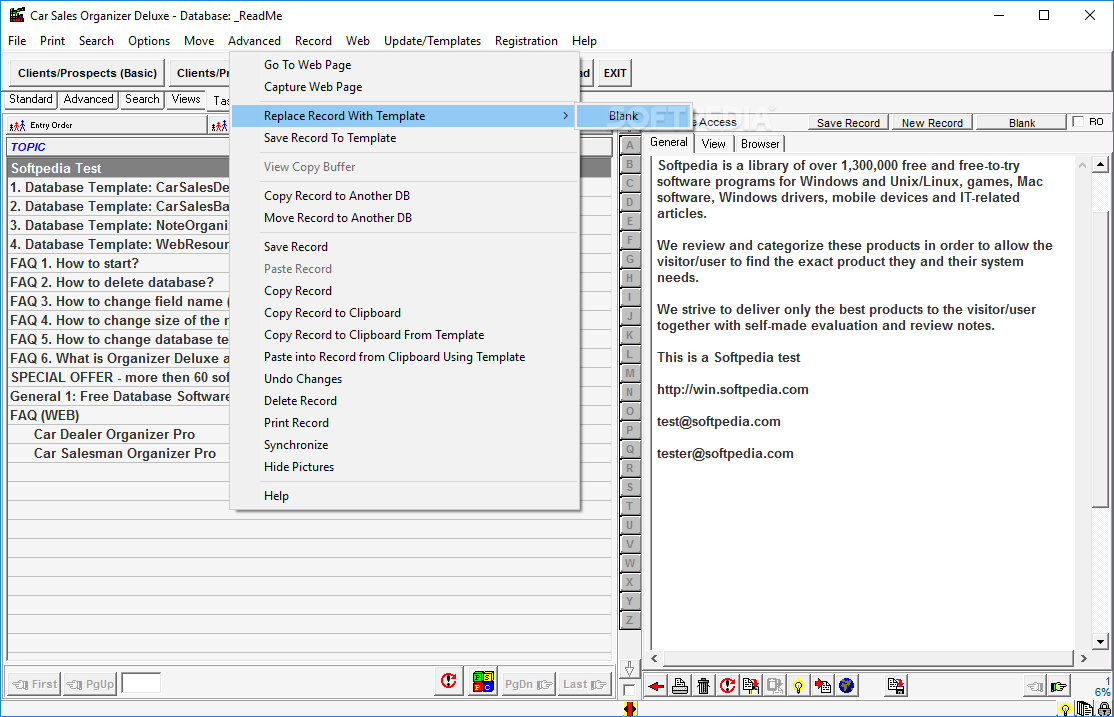Click the grayed-out paste icon in record toolbar
The width and height of the screenshot is (1114, 717).
click(x=774, y=686)
